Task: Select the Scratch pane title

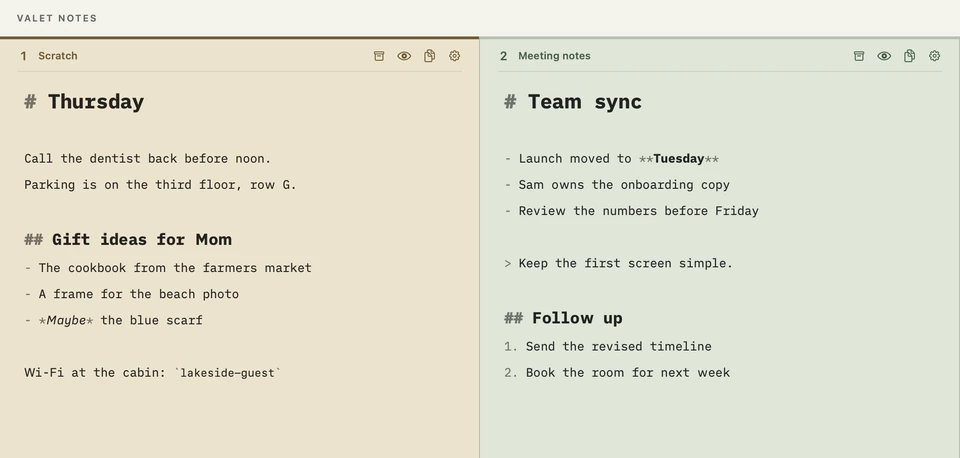Action: point(58,56)
